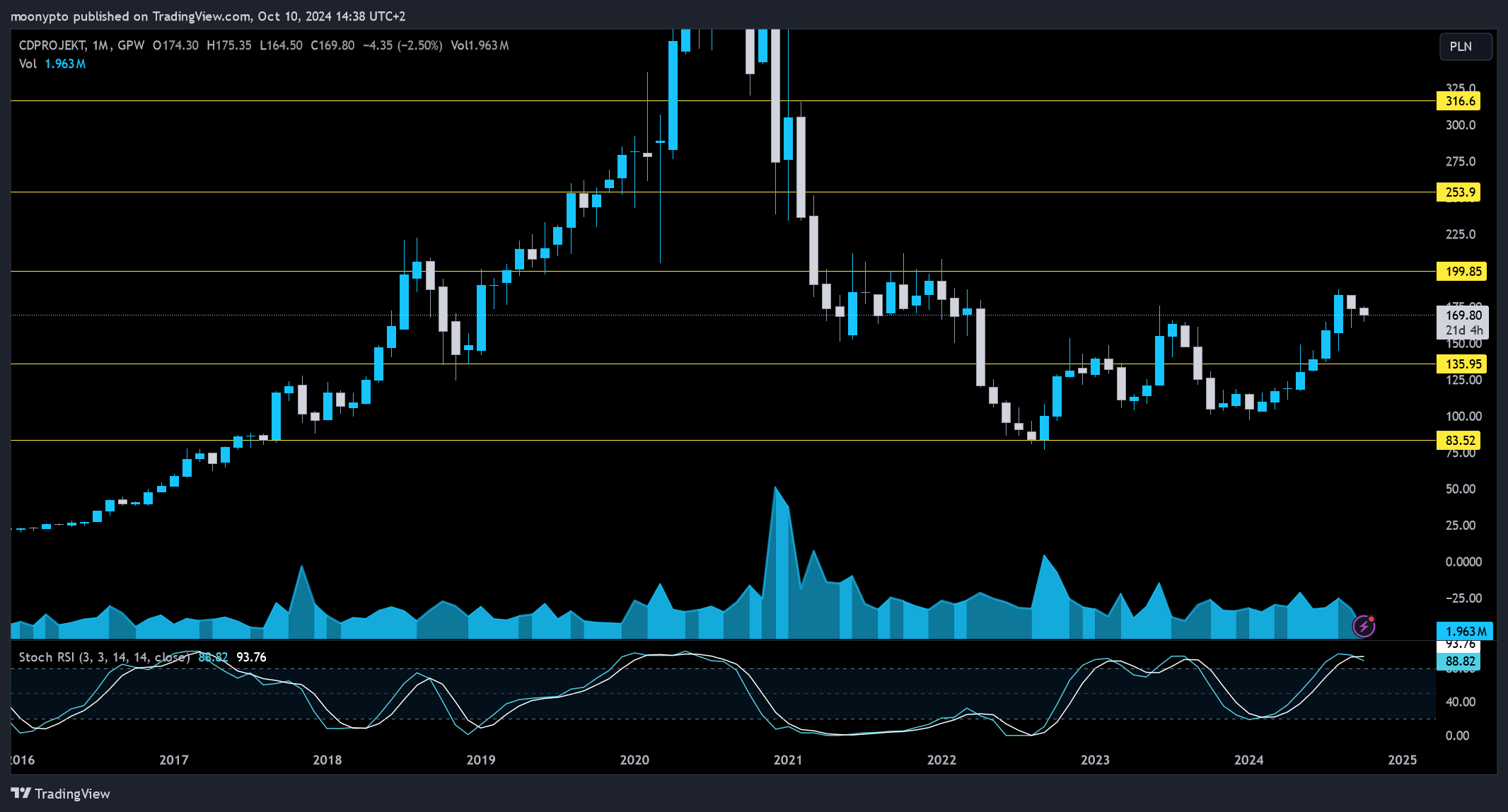Screen dimensions: 1508x812
Task: Click the 0.00 Stoch RSI axis tick
Action: [x=1458, y=736]
